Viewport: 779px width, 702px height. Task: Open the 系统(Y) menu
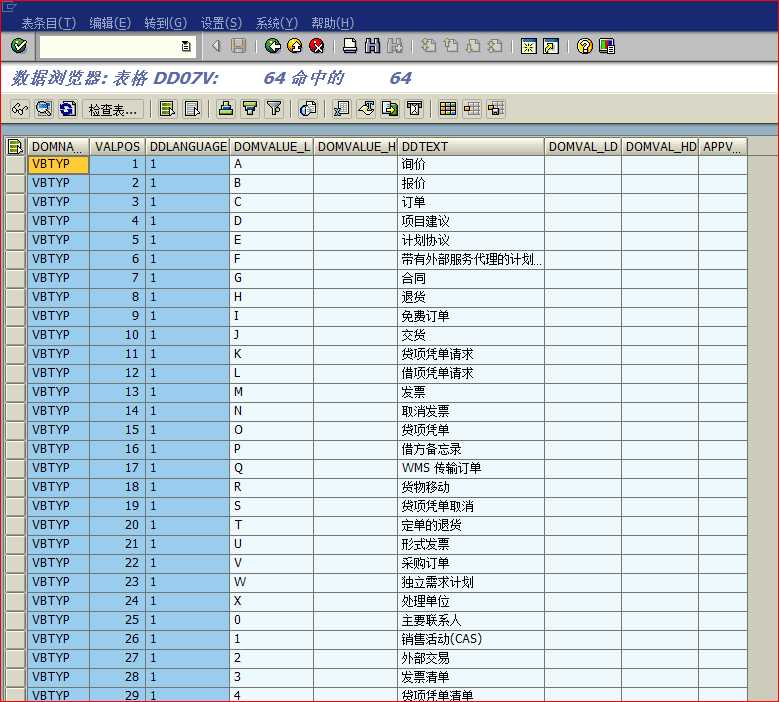[277, 23]
